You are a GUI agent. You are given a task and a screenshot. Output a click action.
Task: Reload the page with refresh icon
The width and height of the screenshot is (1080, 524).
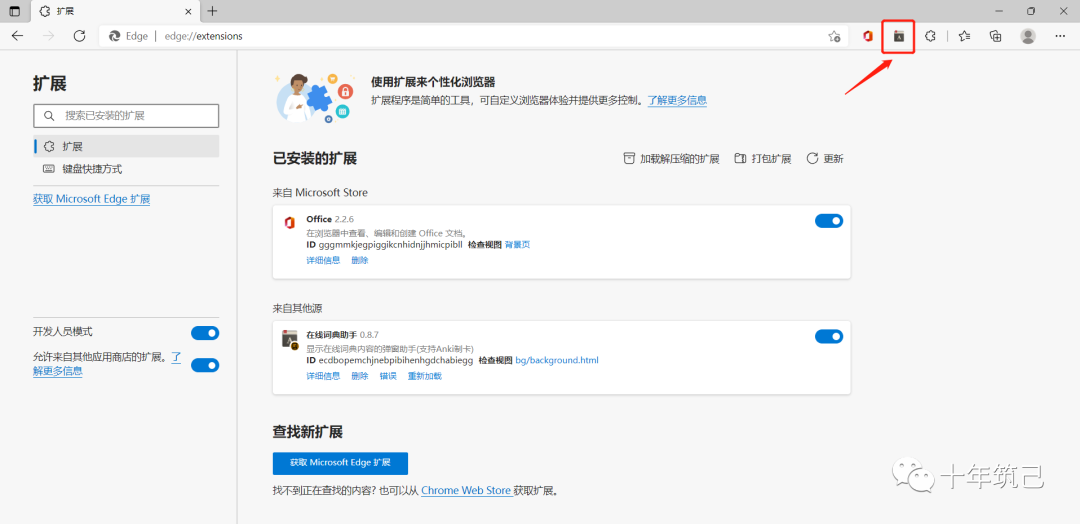point(79,36)
